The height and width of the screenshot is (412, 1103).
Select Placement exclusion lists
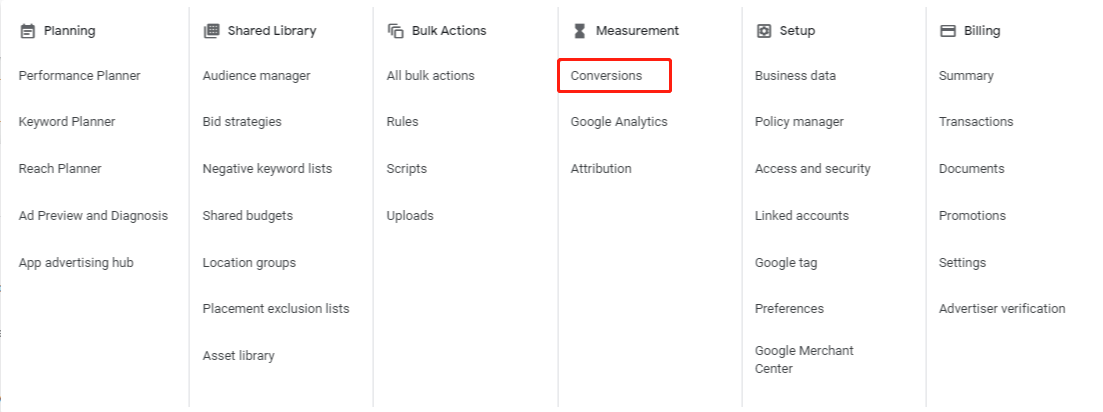276,309
